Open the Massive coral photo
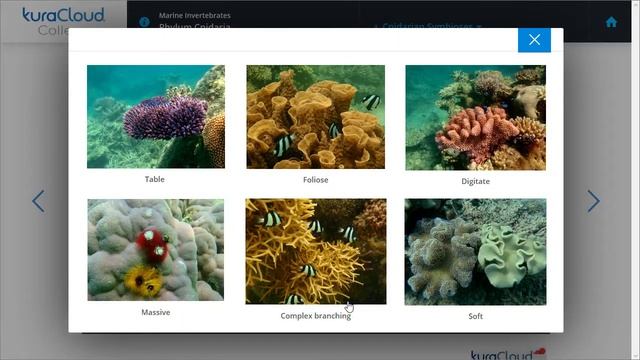The image size is (640, 360). (156, 250)
